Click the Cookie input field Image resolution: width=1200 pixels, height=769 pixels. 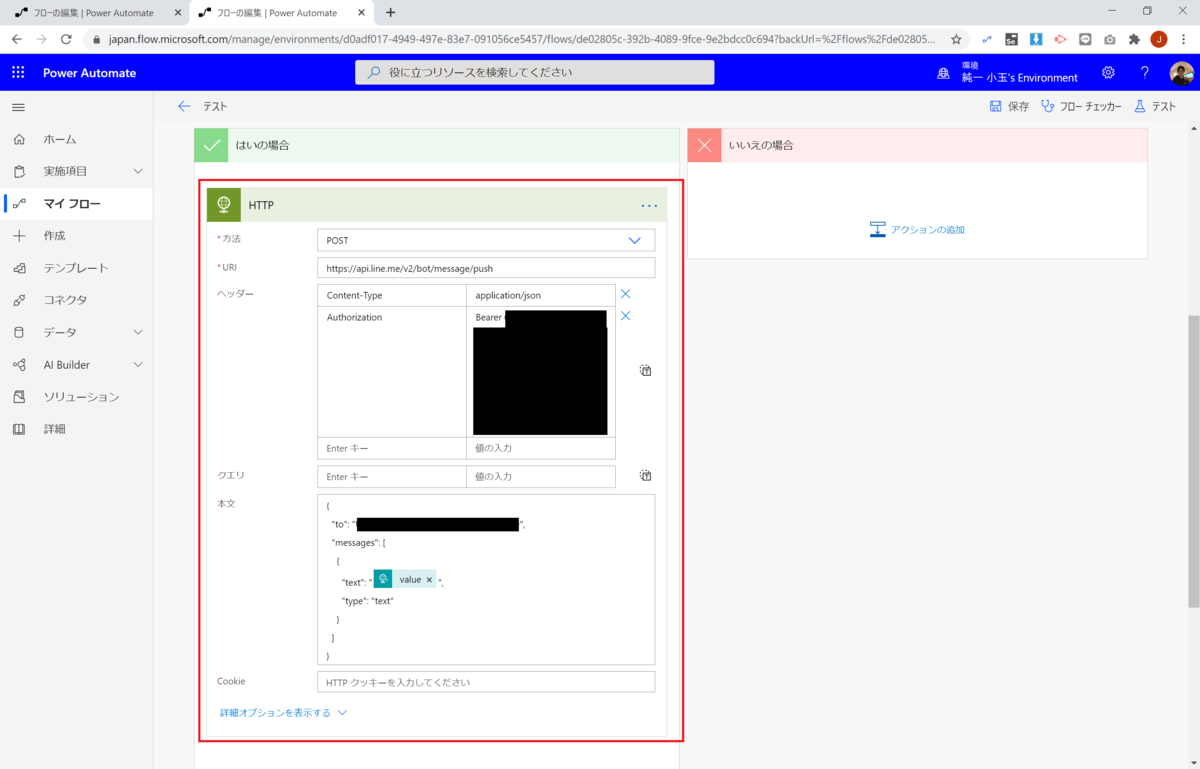click(486, 682)
